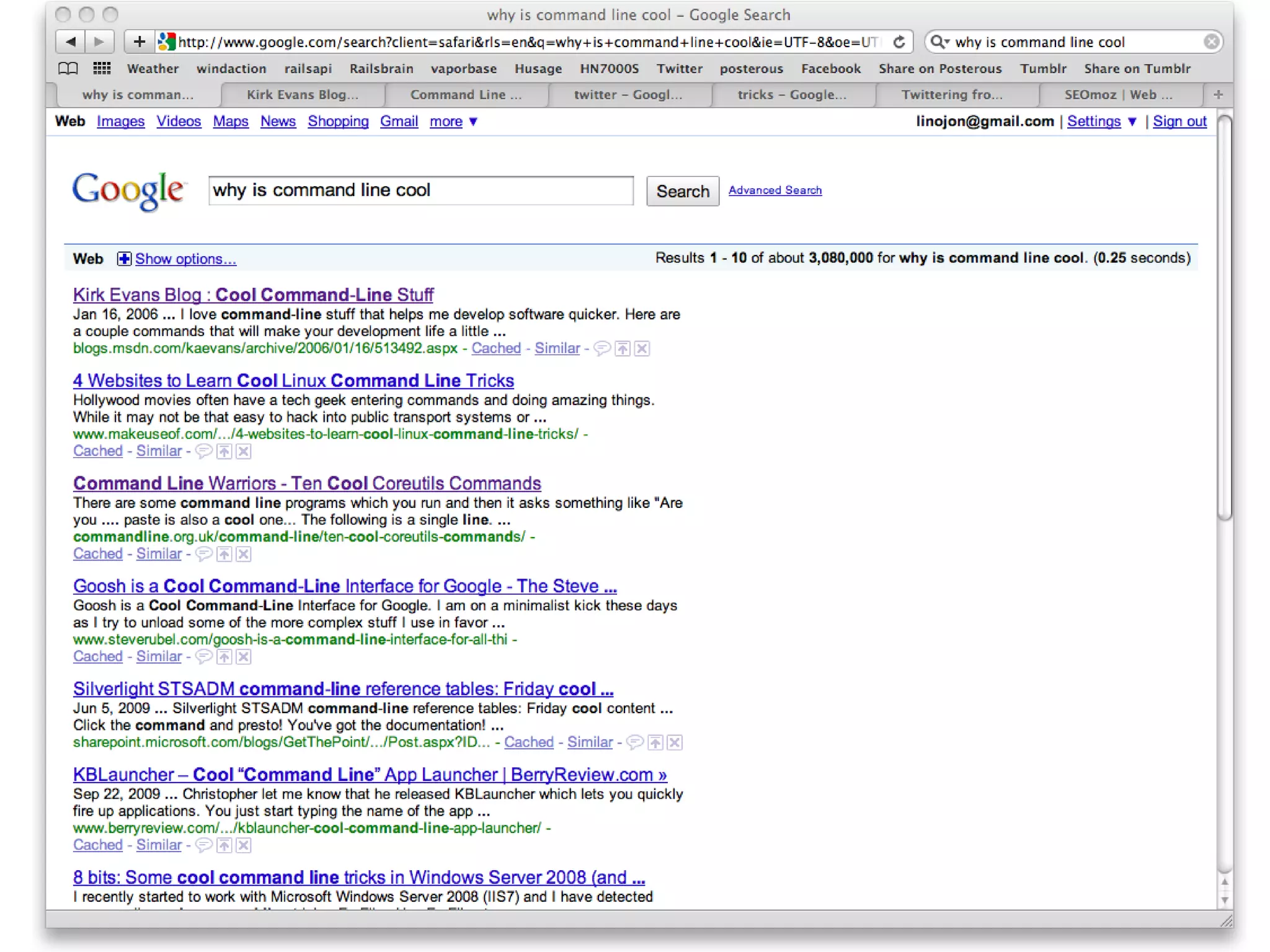Screen dimensions: 1270x952
Task: Switch to the SEOmoz browser tab
Action: [1117, 94]
